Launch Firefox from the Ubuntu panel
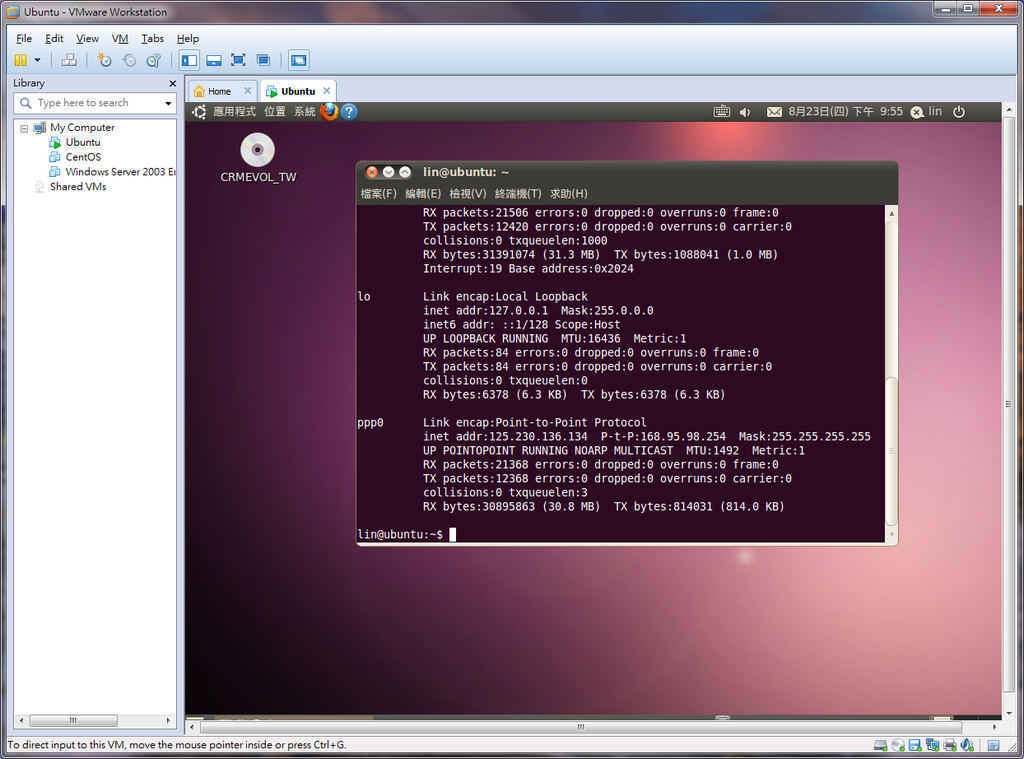Screen dimensions: 1024x759 point(329,112)
